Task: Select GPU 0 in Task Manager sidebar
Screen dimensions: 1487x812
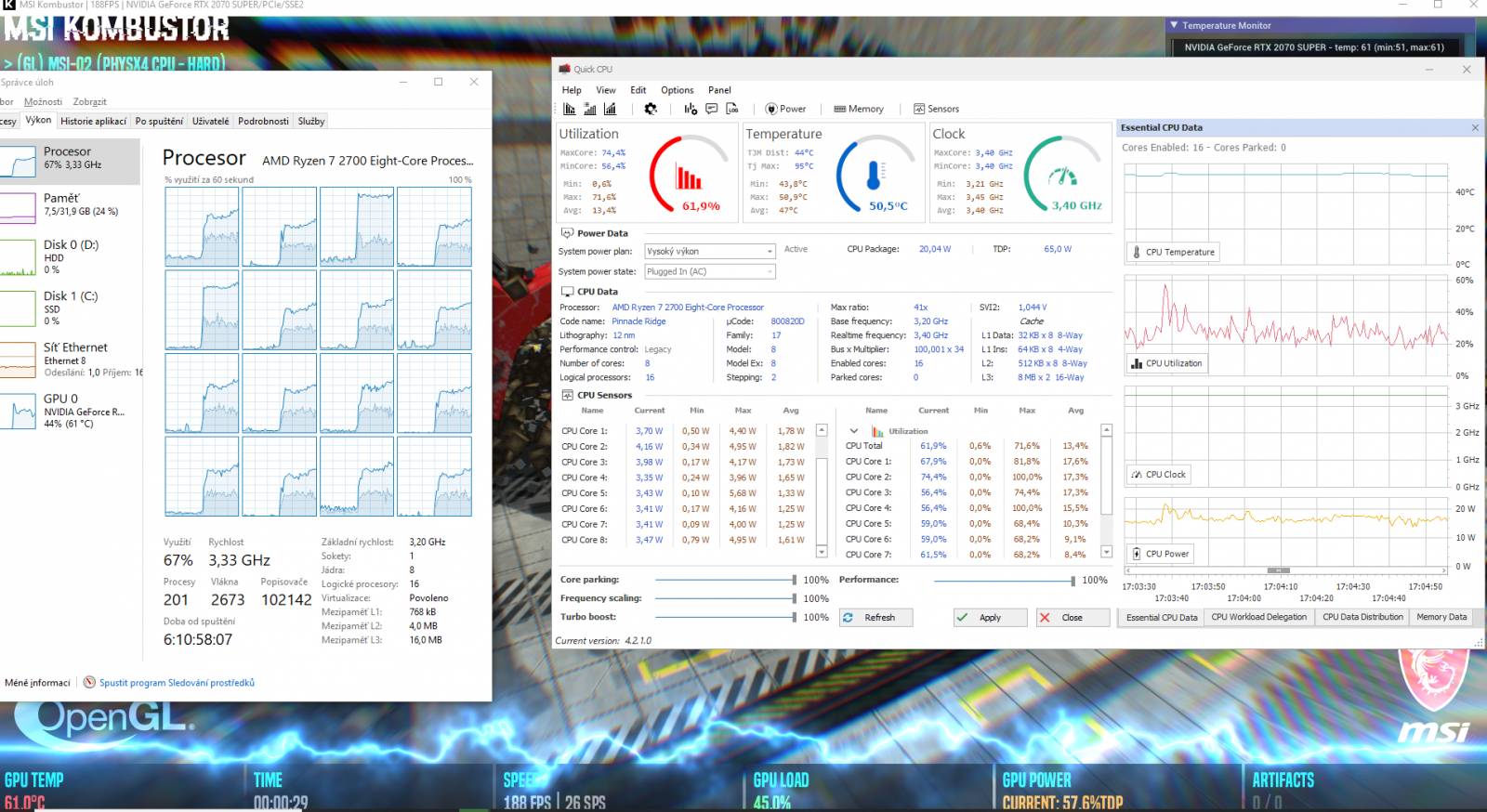Action: pyautogui.click(x=70, y=411)
